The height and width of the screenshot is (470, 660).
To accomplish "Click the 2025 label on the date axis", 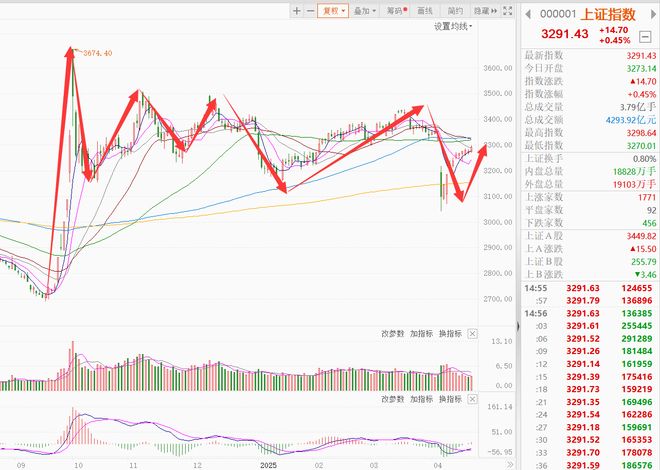I will [x=268, y=465].
